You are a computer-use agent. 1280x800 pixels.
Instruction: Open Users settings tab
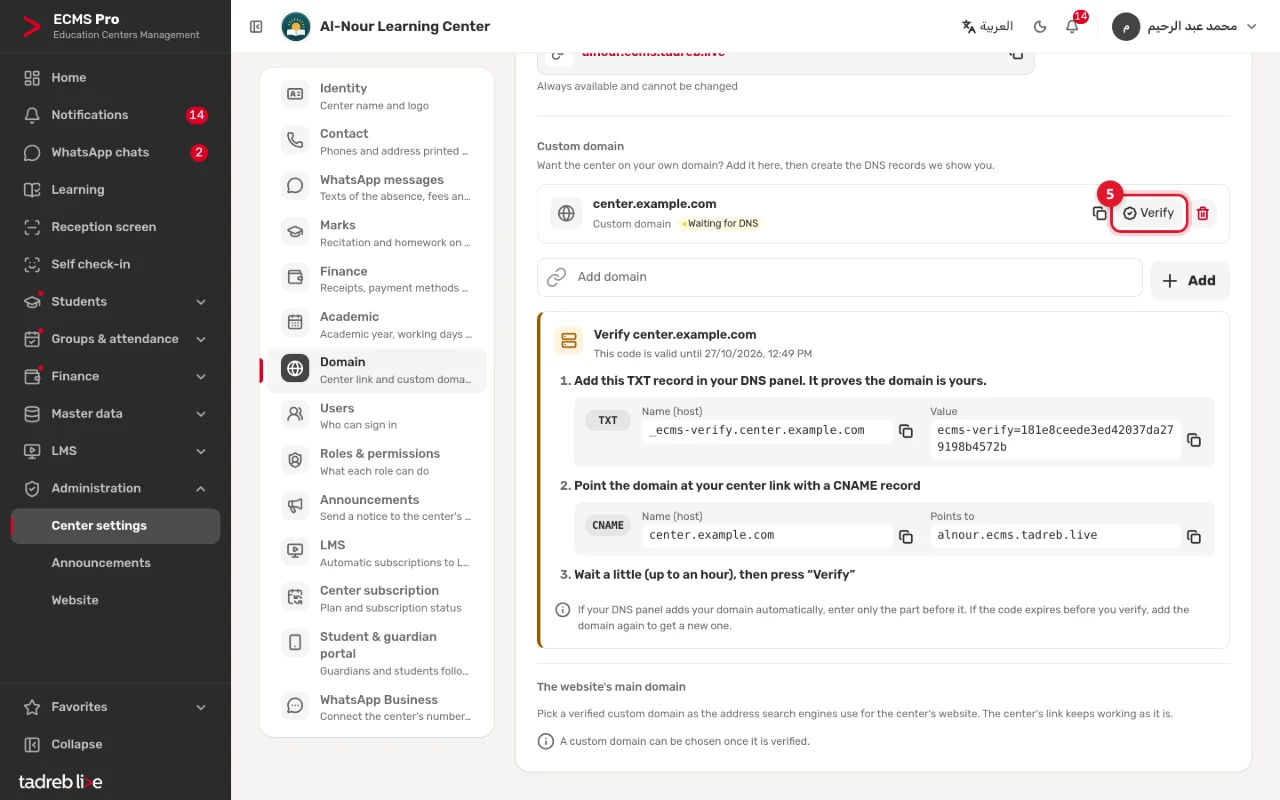[x=377, y=416]
